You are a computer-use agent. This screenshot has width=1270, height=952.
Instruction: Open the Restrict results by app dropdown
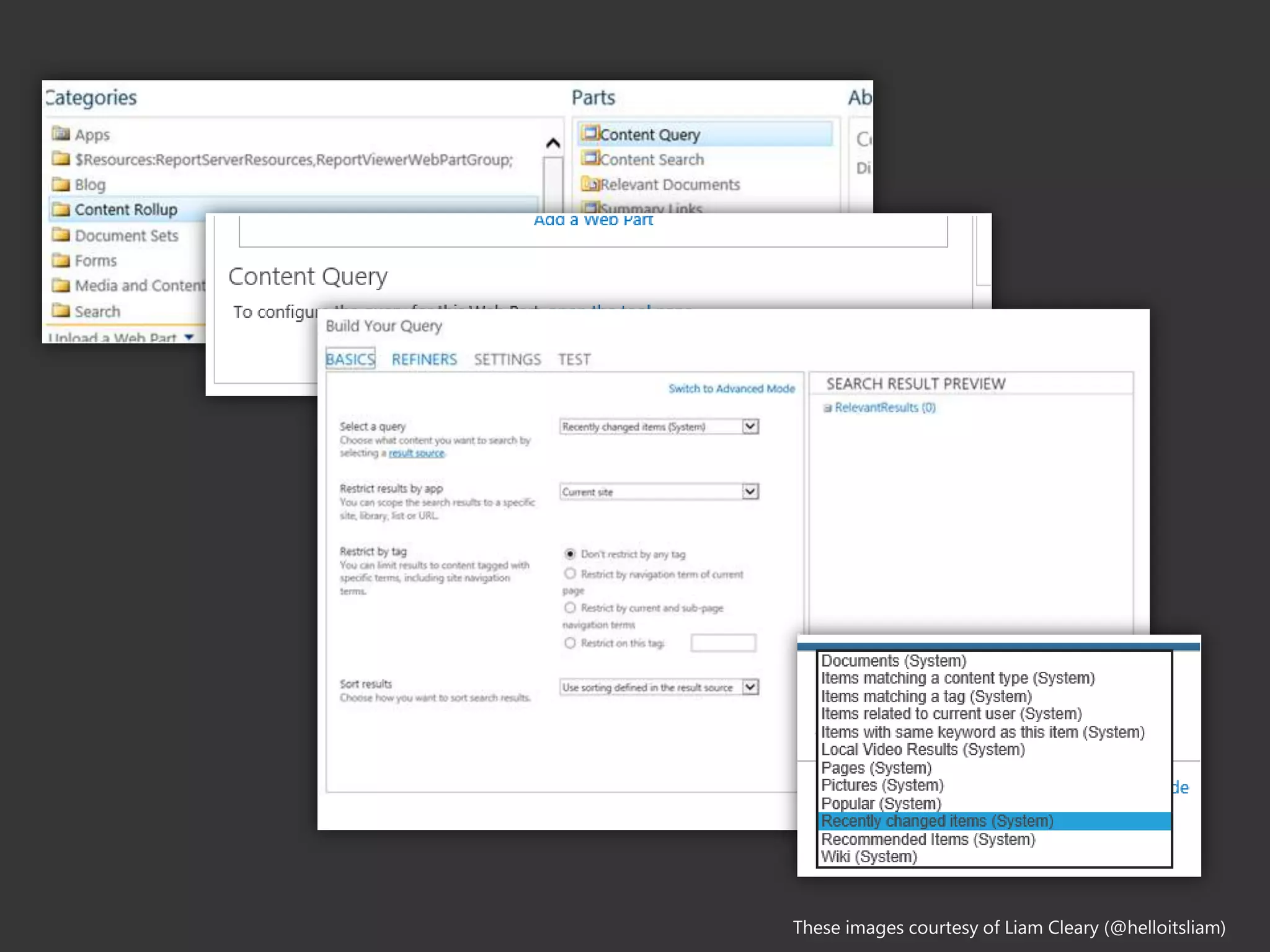coord(750,491)
